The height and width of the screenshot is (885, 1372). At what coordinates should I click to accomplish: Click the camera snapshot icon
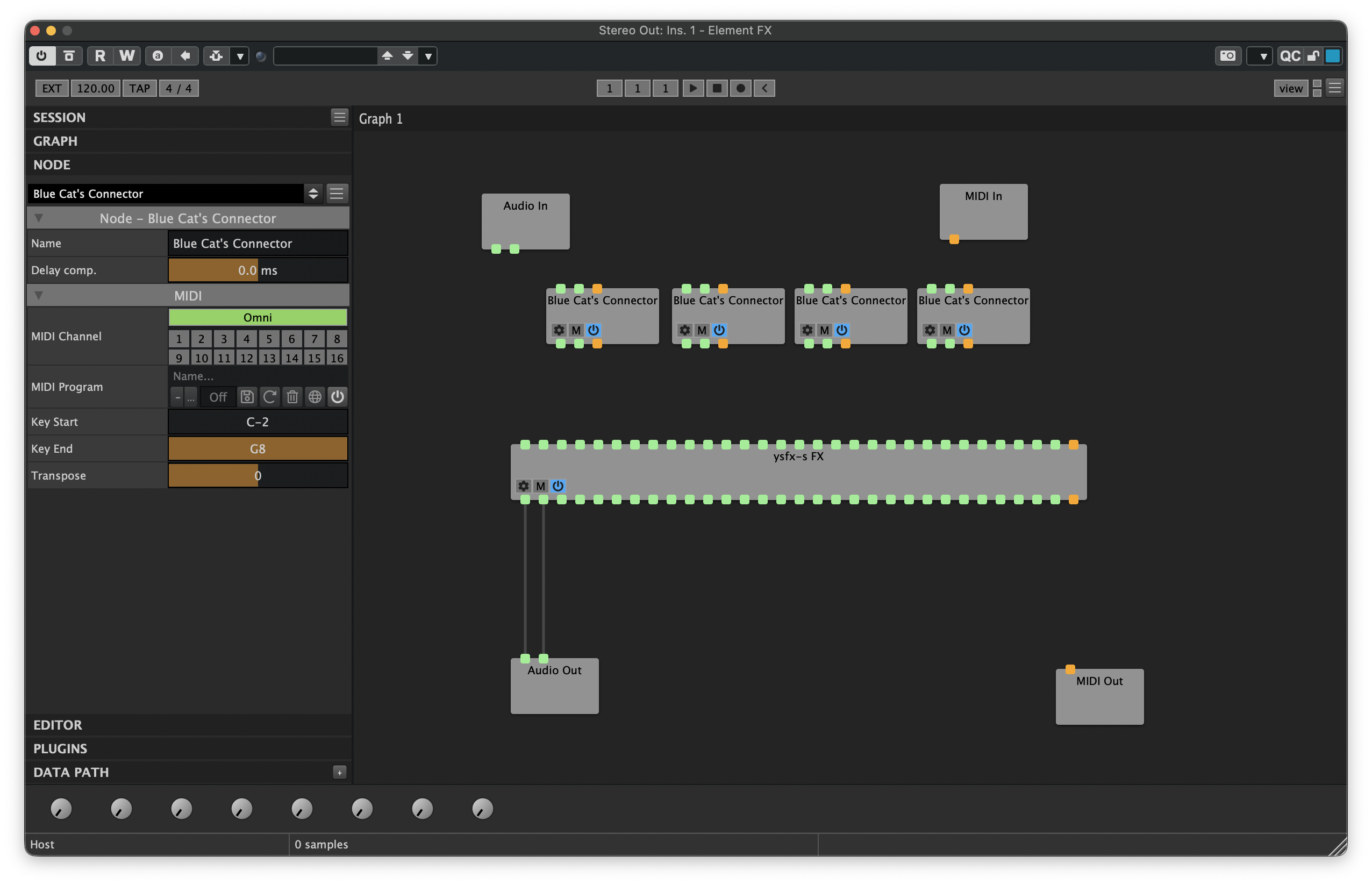pos(1228,56)
